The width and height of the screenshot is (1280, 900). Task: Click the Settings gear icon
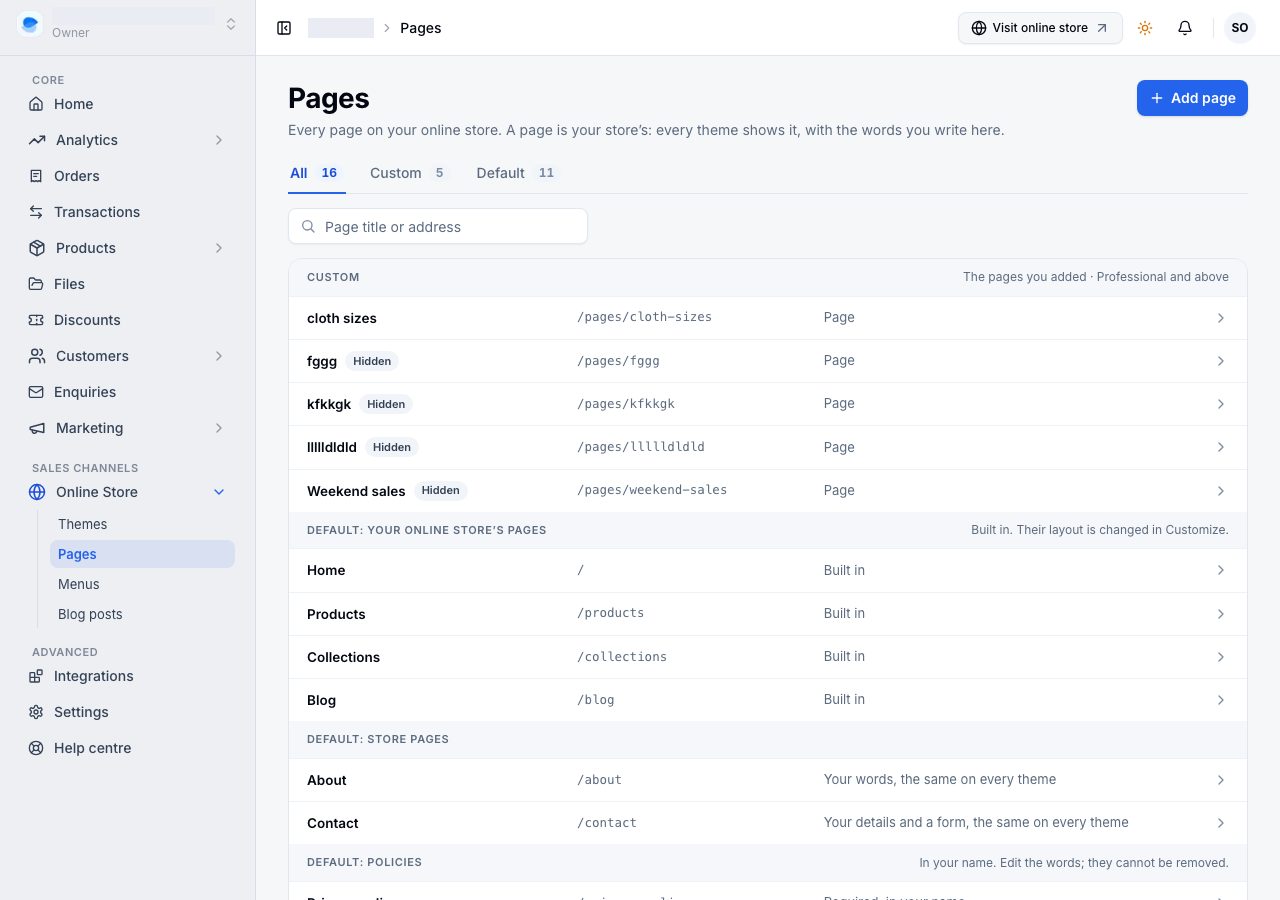tap(36, 712)
